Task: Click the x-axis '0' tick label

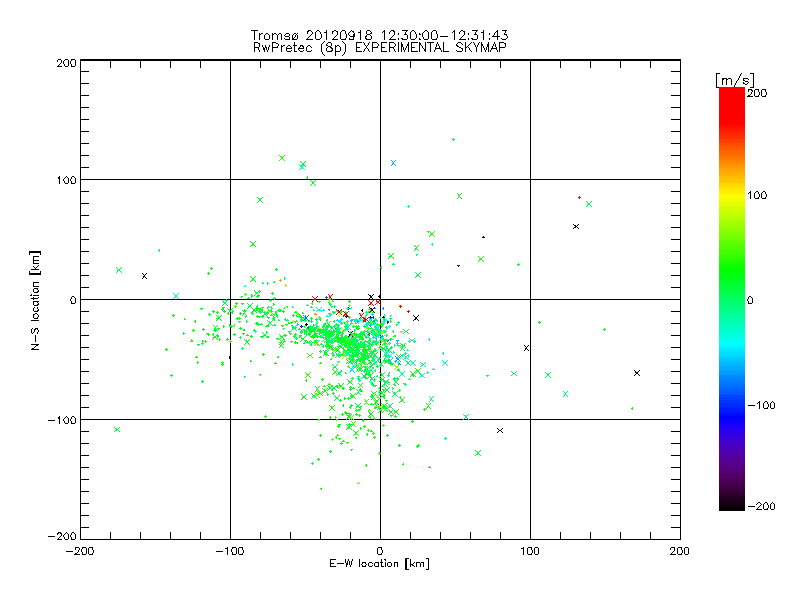Action: pyautogui.click(x=380, y=551)
